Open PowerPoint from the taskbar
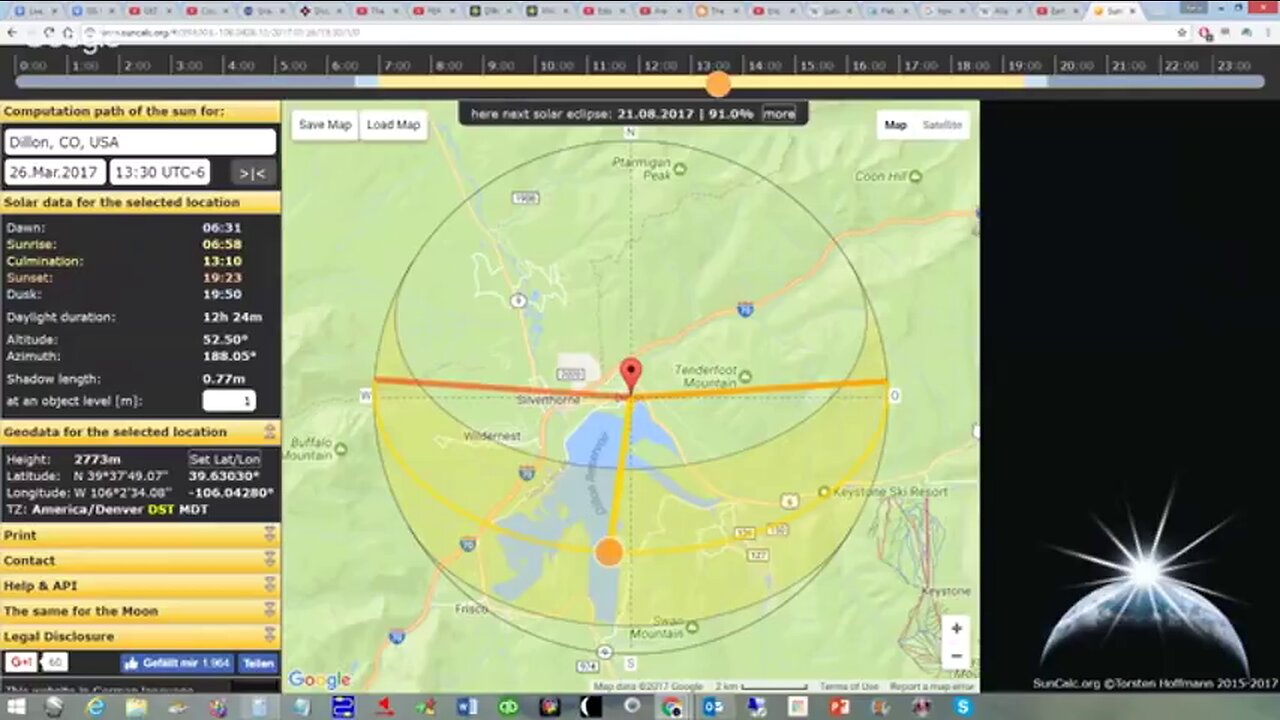Screen dimensions: 1280x720 point(839,707)
